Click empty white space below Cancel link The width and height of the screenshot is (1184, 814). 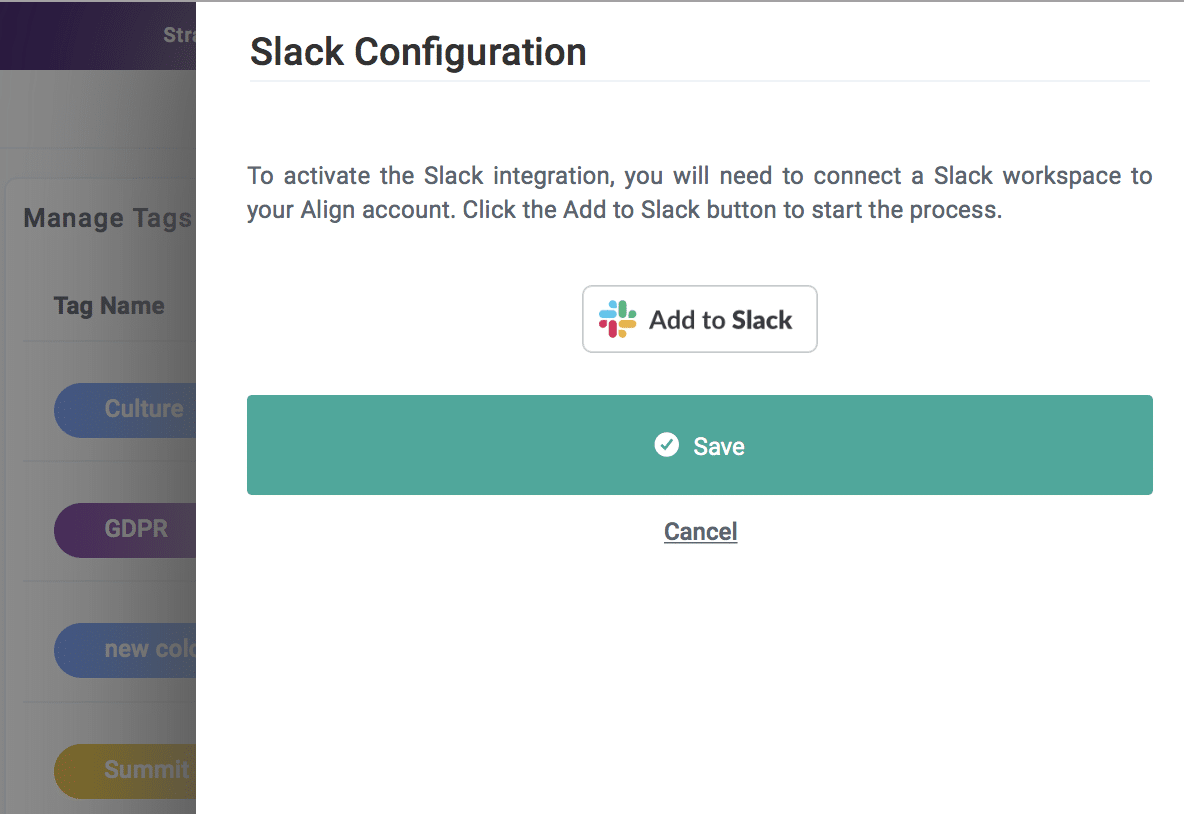tap(699, 680)
